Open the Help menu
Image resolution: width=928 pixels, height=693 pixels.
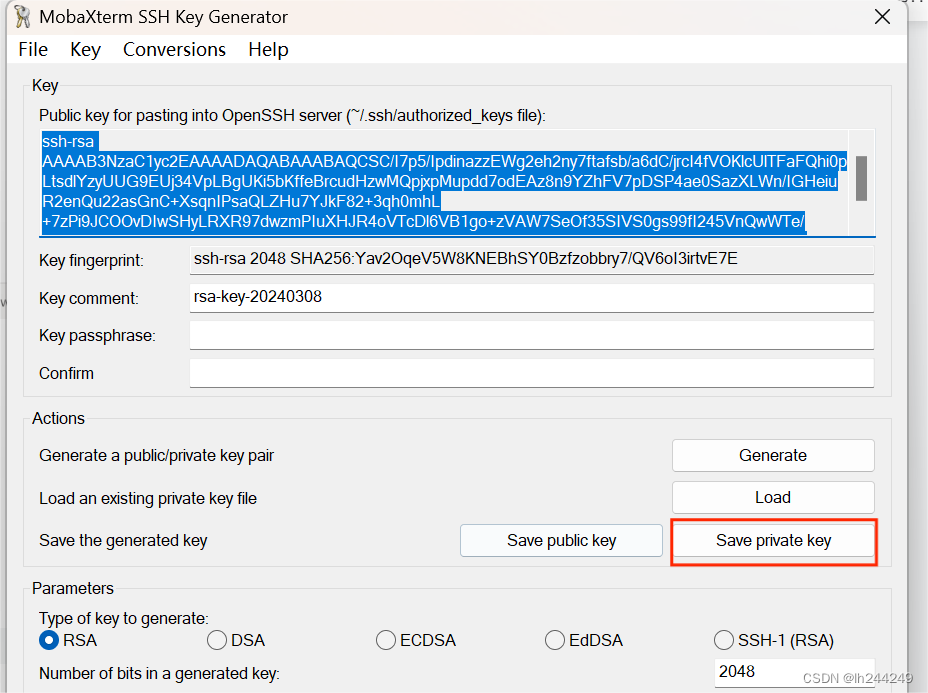(x=268, y=49)
